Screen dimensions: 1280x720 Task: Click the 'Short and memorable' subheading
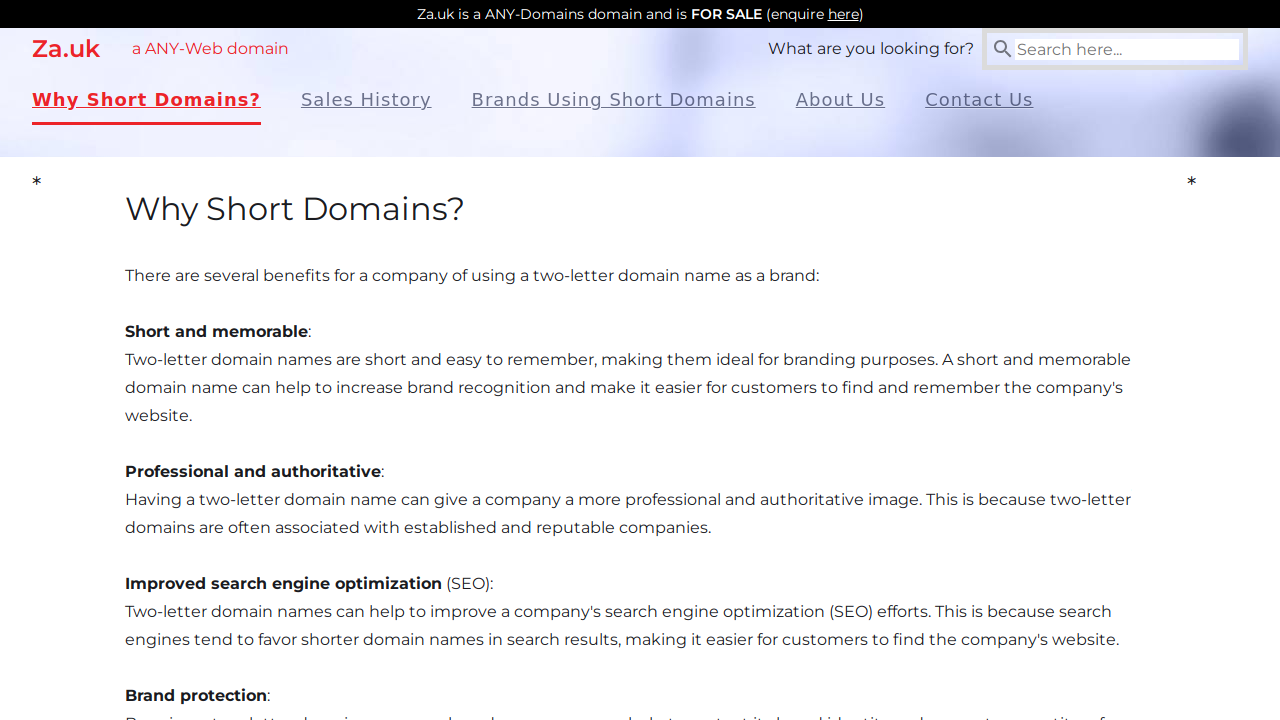point(216,332)
